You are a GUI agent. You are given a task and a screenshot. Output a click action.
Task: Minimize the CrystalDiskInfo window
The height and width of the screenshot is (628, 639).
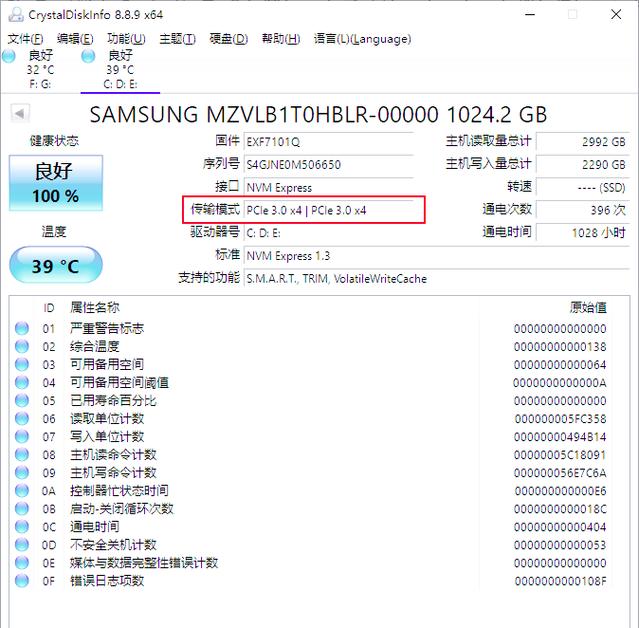click(530, 15)
